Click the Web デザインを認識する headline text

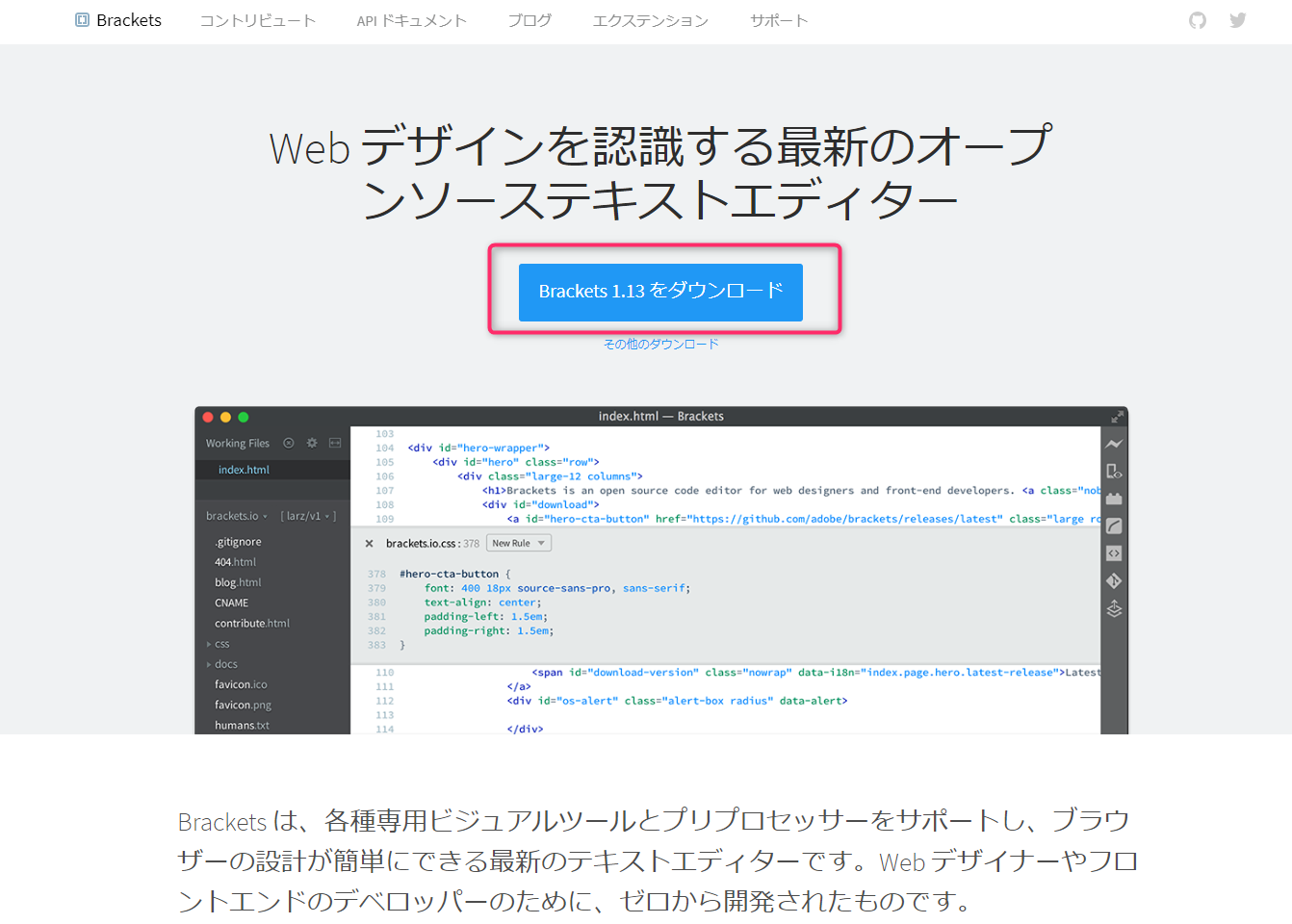pyautogui.click(x=660, y=173)
